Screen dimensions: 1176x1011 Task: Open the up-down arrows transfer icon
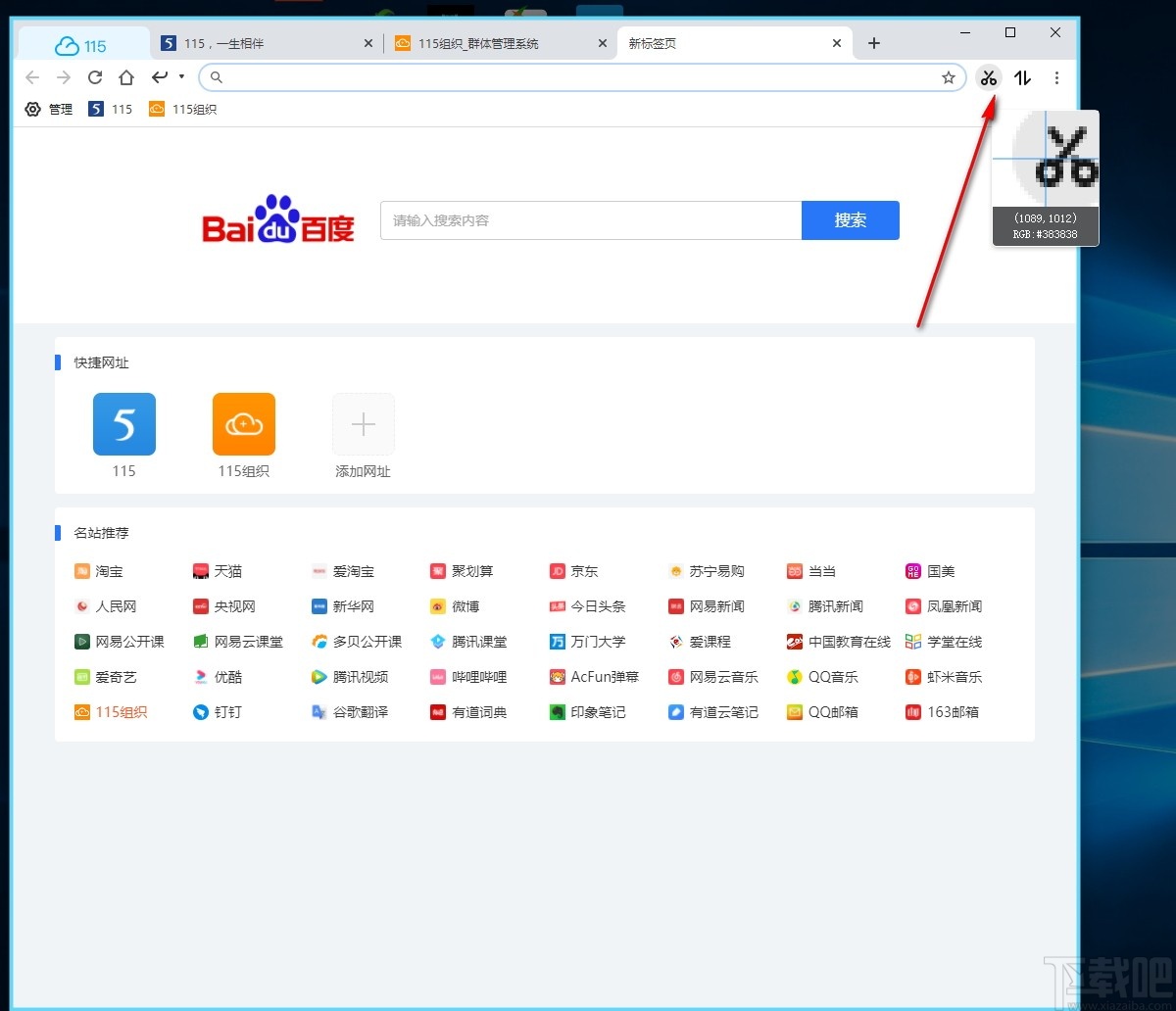click(x=1022, y=77)
